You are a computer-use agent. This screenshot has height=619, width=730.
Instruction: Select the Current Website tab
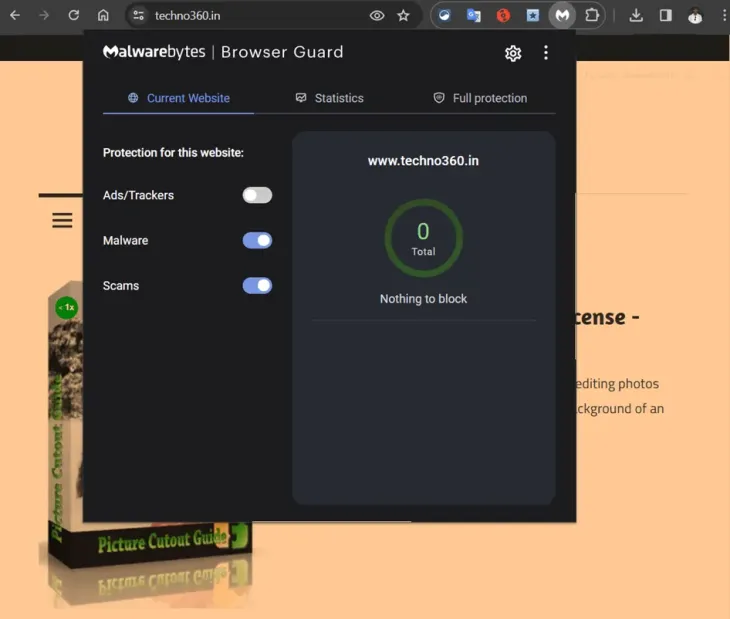coord(178,98)
